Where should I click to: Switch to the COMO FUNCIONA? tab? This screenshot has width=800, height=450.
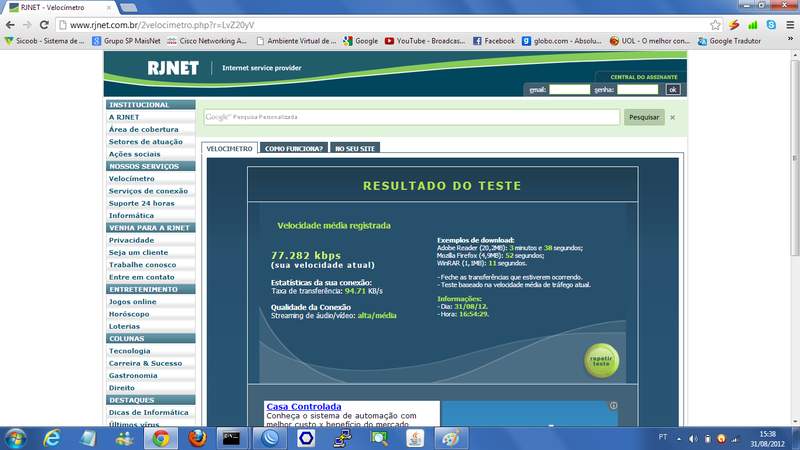point(293,148)
